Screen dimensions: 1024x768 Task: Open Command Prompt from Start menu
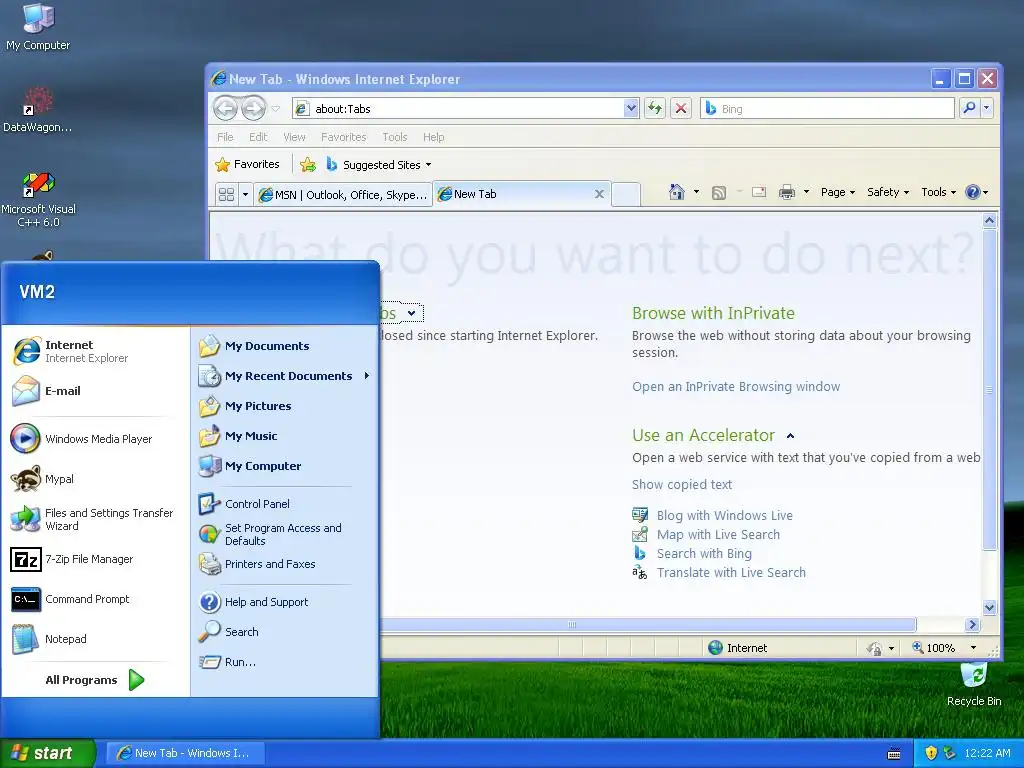(95, 599)
